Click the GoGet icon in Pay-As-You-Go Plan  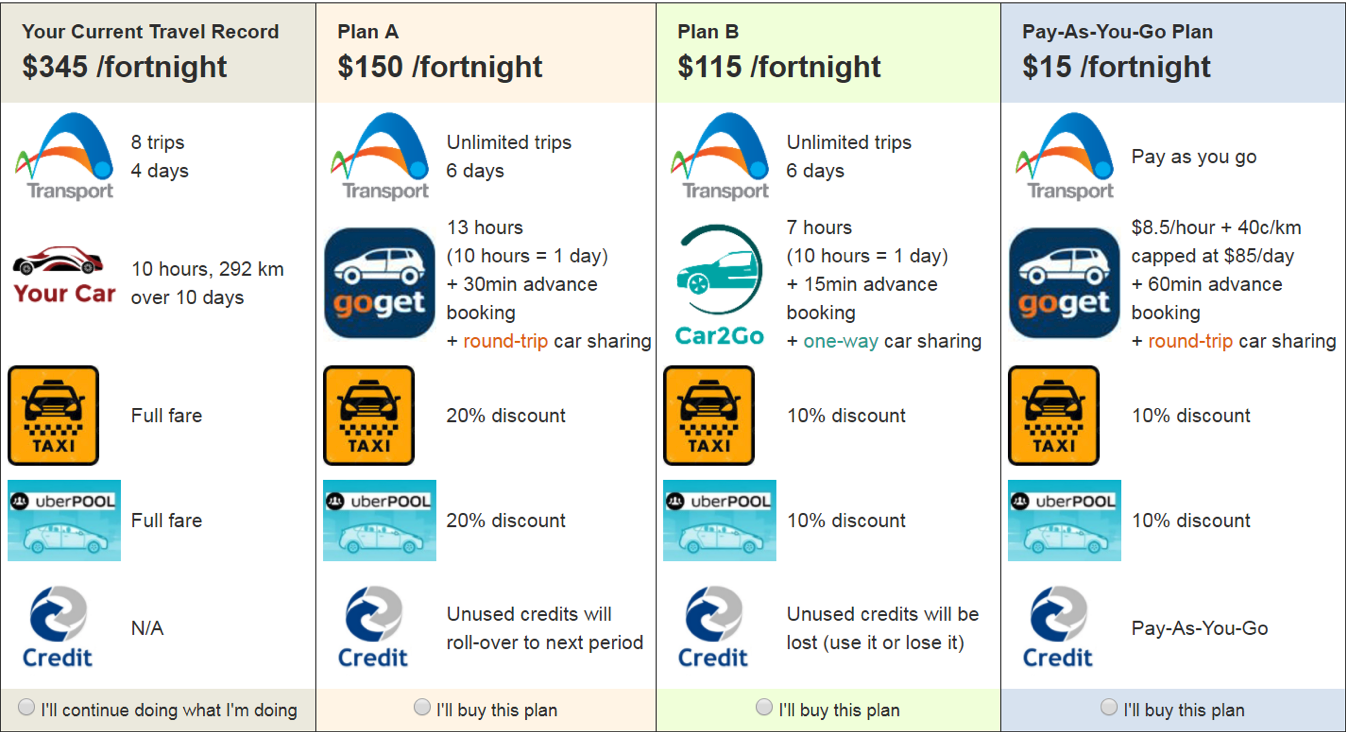pyautogui.click(x=1064, y=284)
